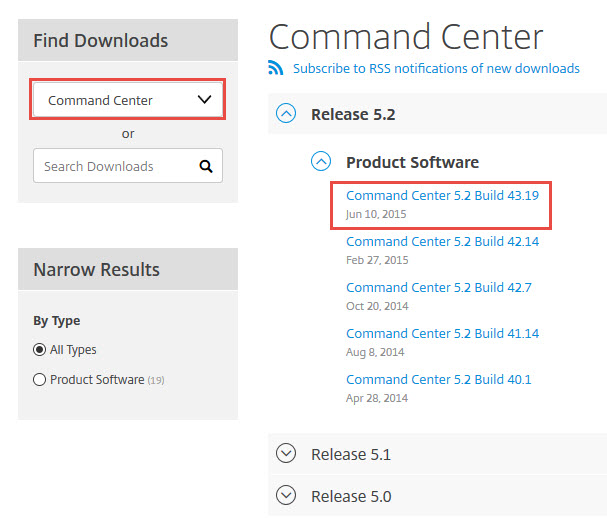Click the Find Downloads panel heading
Screen dimensions: 607x518
tap(101, 41)
